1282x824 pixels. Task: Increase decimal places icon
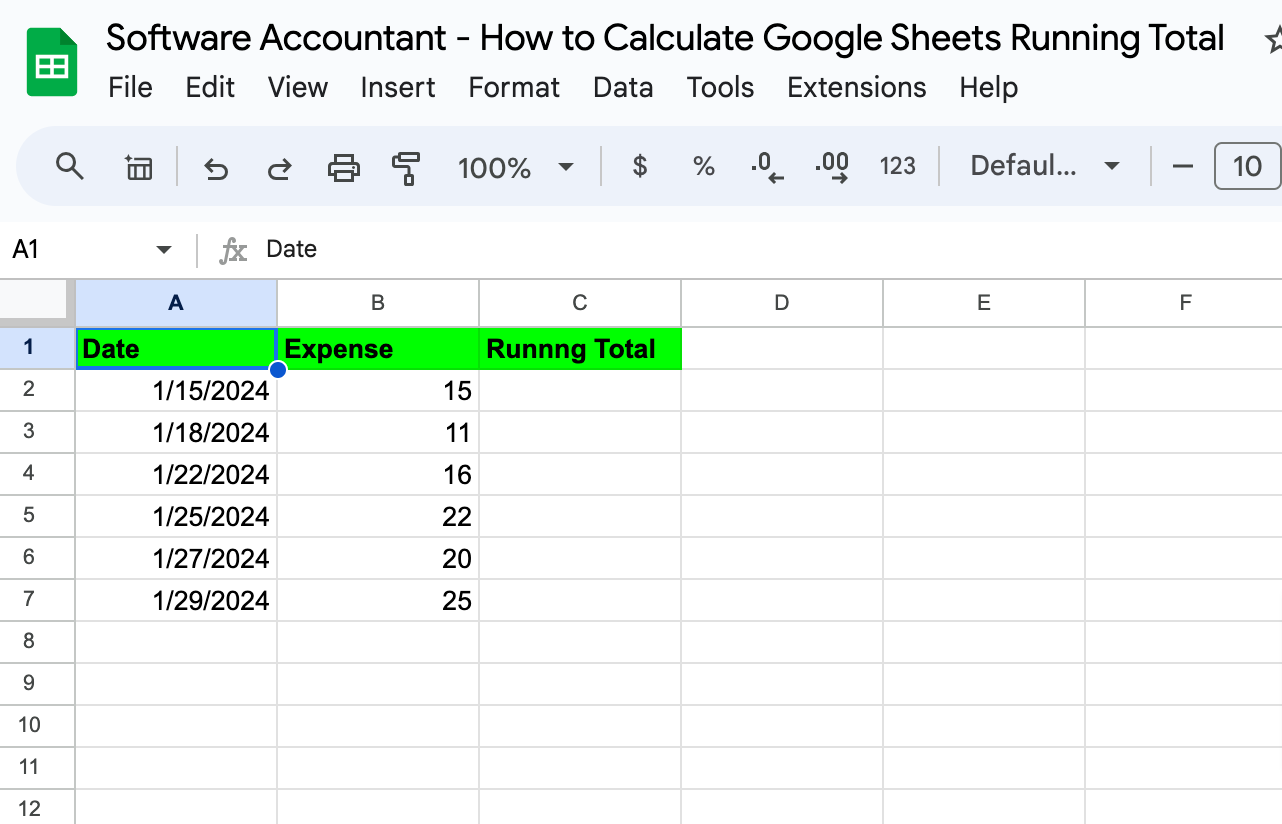(832, 167)
